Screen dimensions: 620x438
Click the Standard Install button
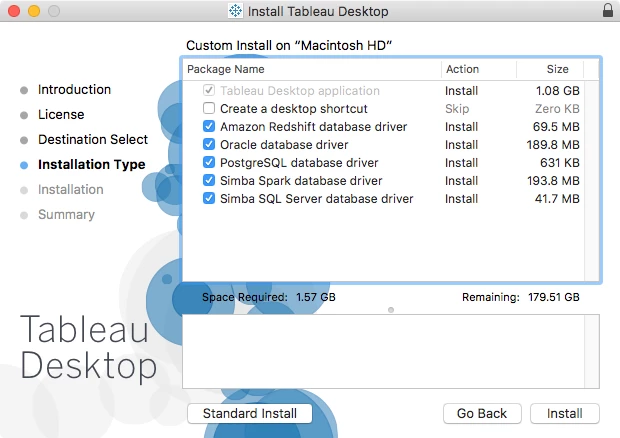250,413
